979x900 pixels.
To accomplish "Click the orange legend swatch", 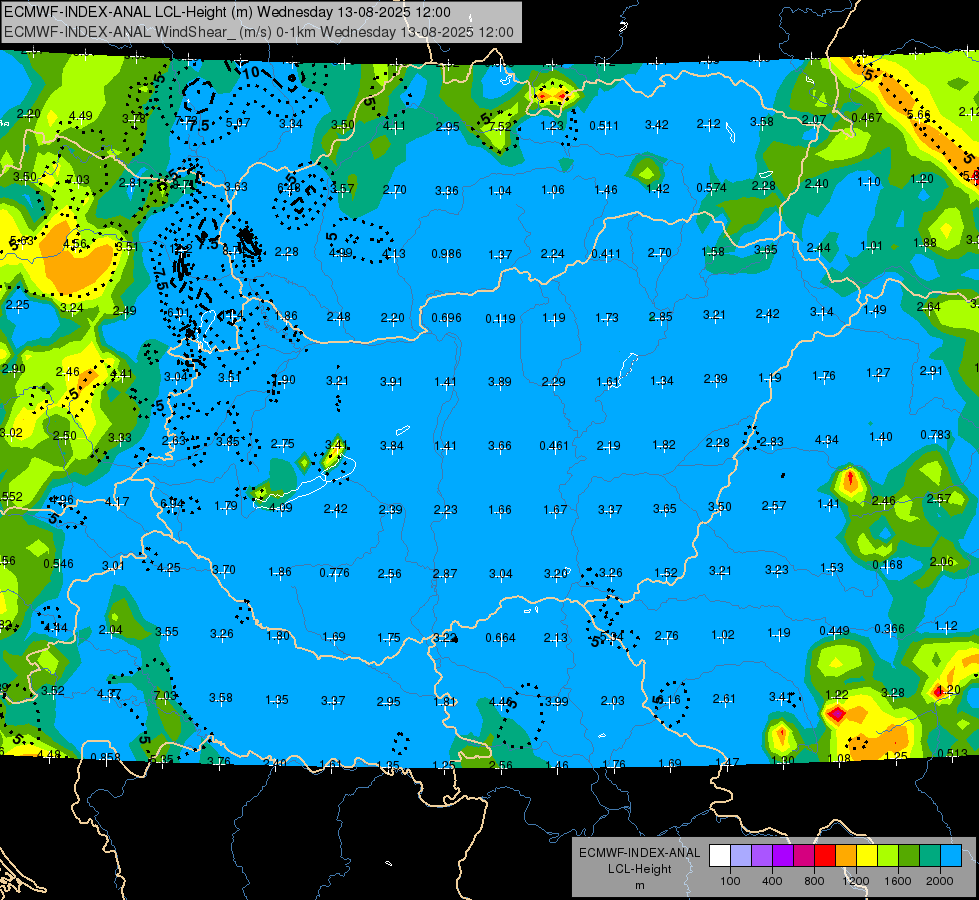I will [846, 856].
